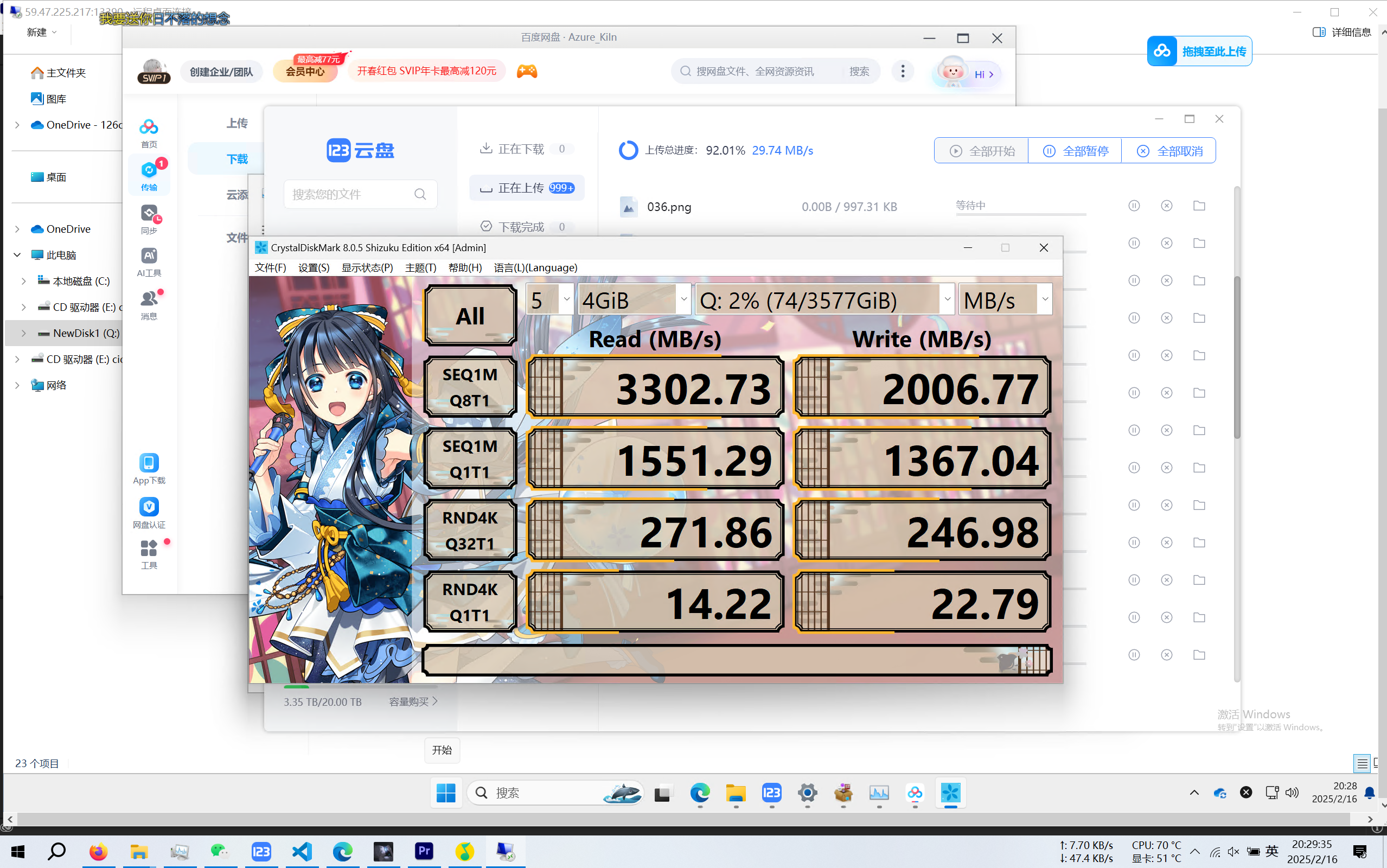
Task: Open Settings gear in remote taskbar
Action: 807,793
